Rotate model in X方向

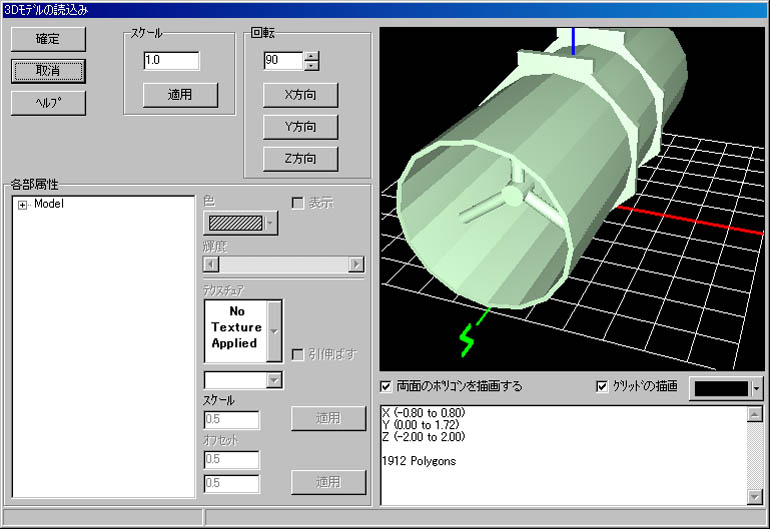[301, 95]
